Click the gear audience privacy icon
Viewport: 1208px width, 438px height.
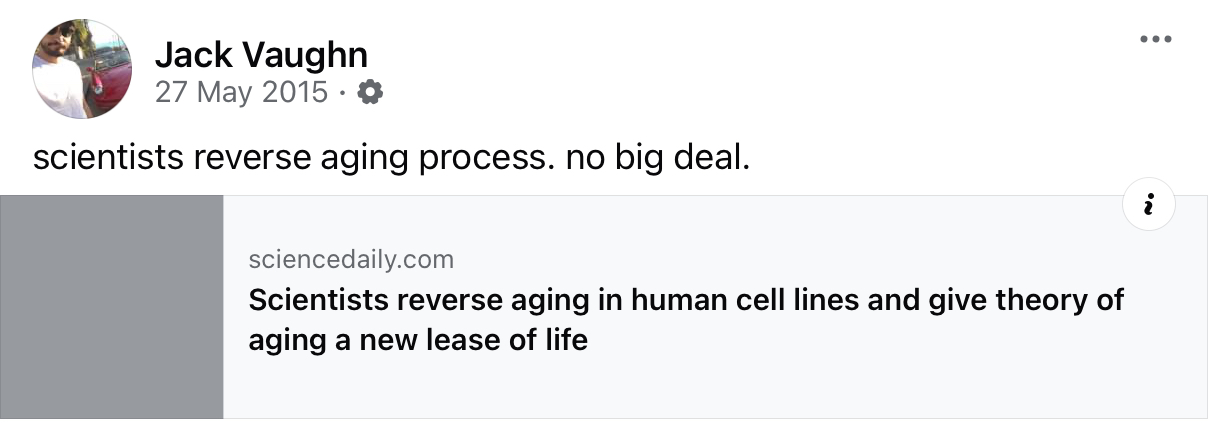370,93
